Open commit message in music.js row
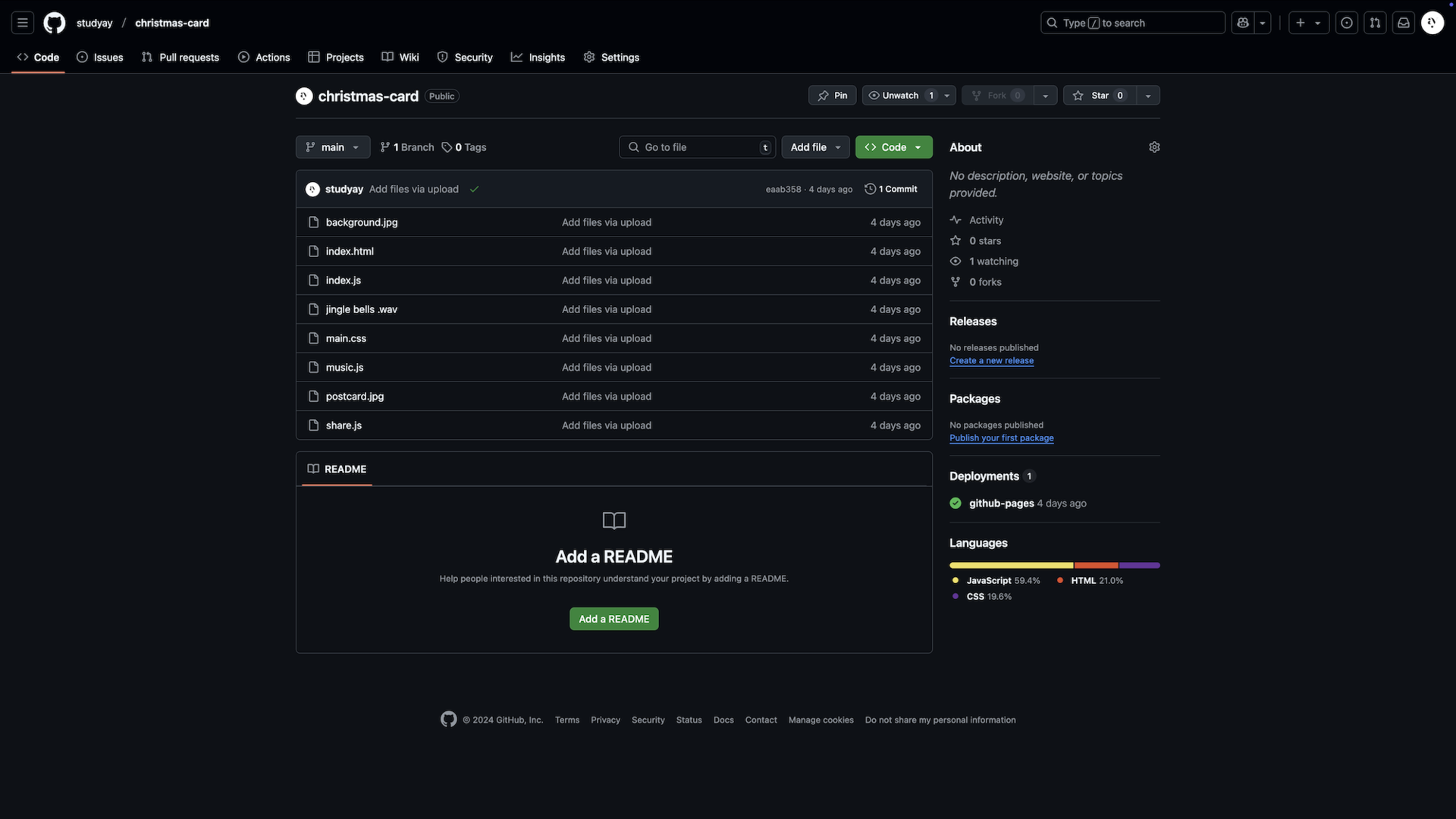 (607, 368)
